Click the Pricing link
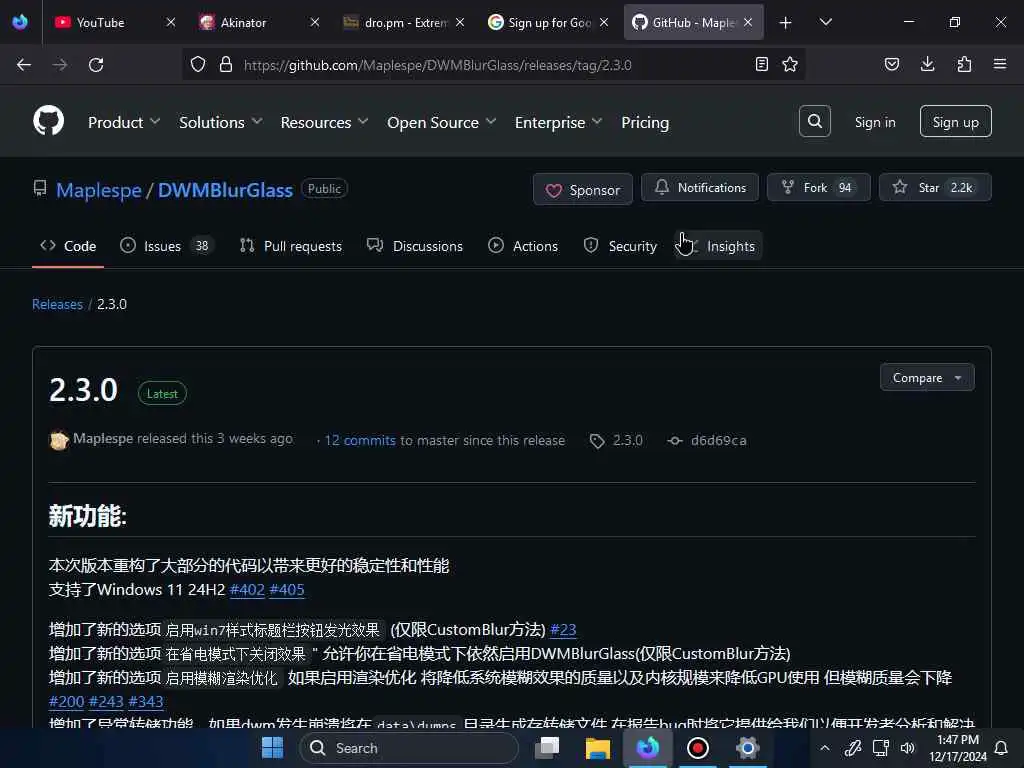The width and height of the screenshot is (1024, 768). 645,122
